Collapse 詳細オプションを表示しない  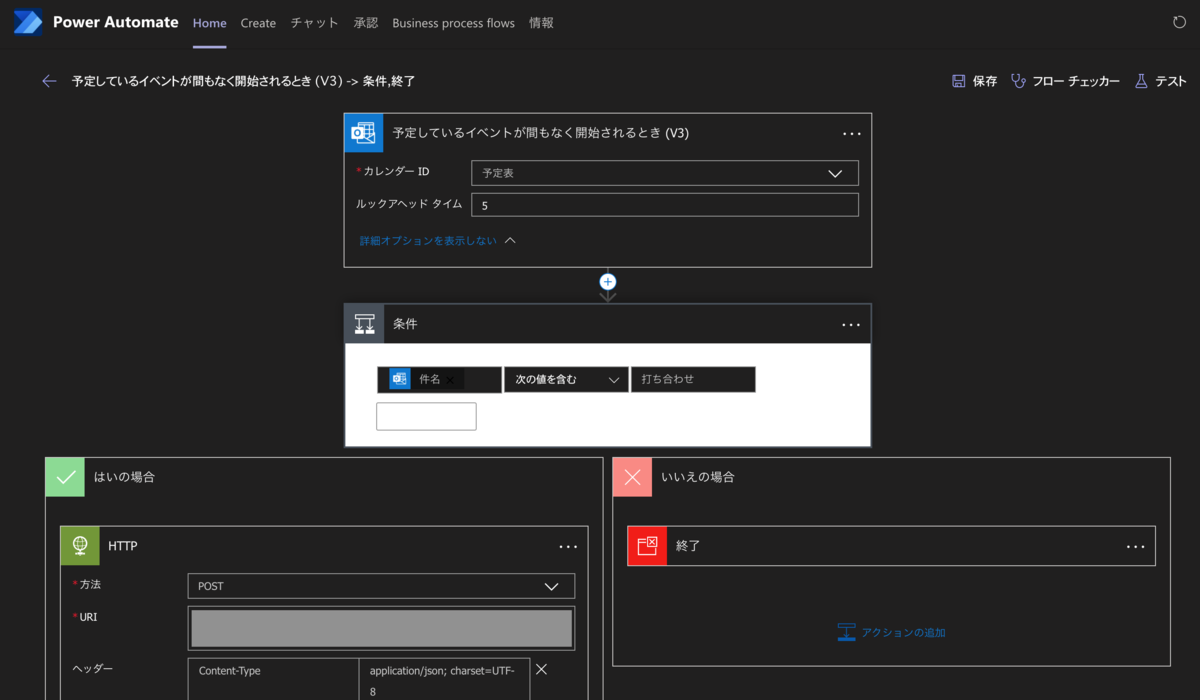coord(437,240)
